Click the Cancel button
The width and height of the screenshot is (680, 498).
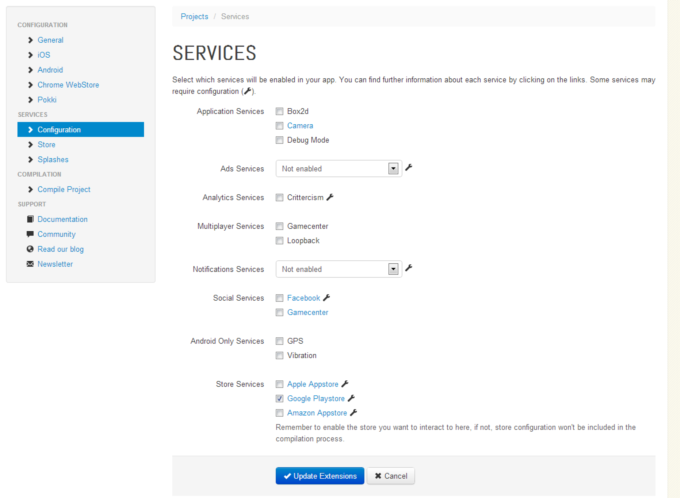tap(391, 476)
